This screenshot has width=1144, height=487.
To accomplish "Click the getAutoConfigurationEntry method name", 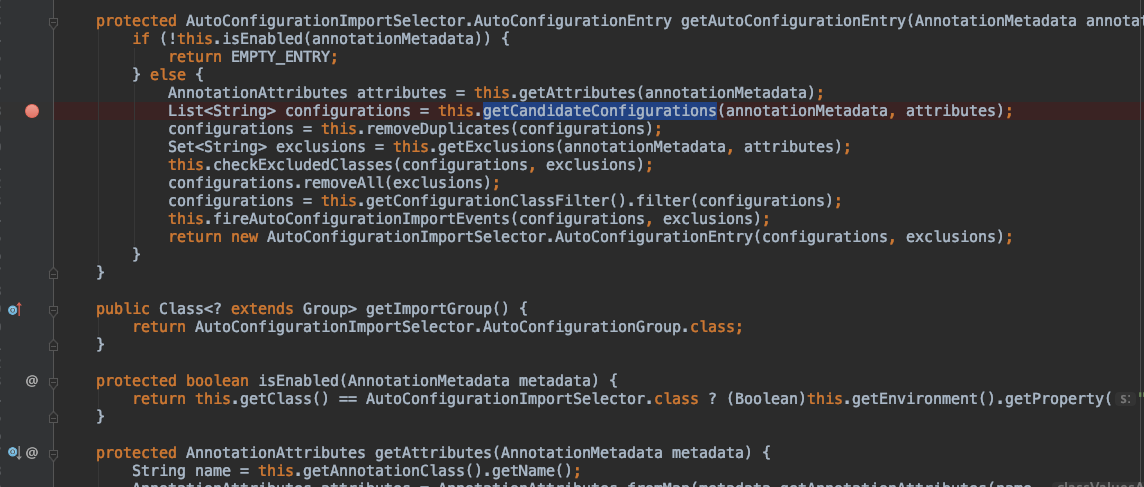I will (794, 21).
